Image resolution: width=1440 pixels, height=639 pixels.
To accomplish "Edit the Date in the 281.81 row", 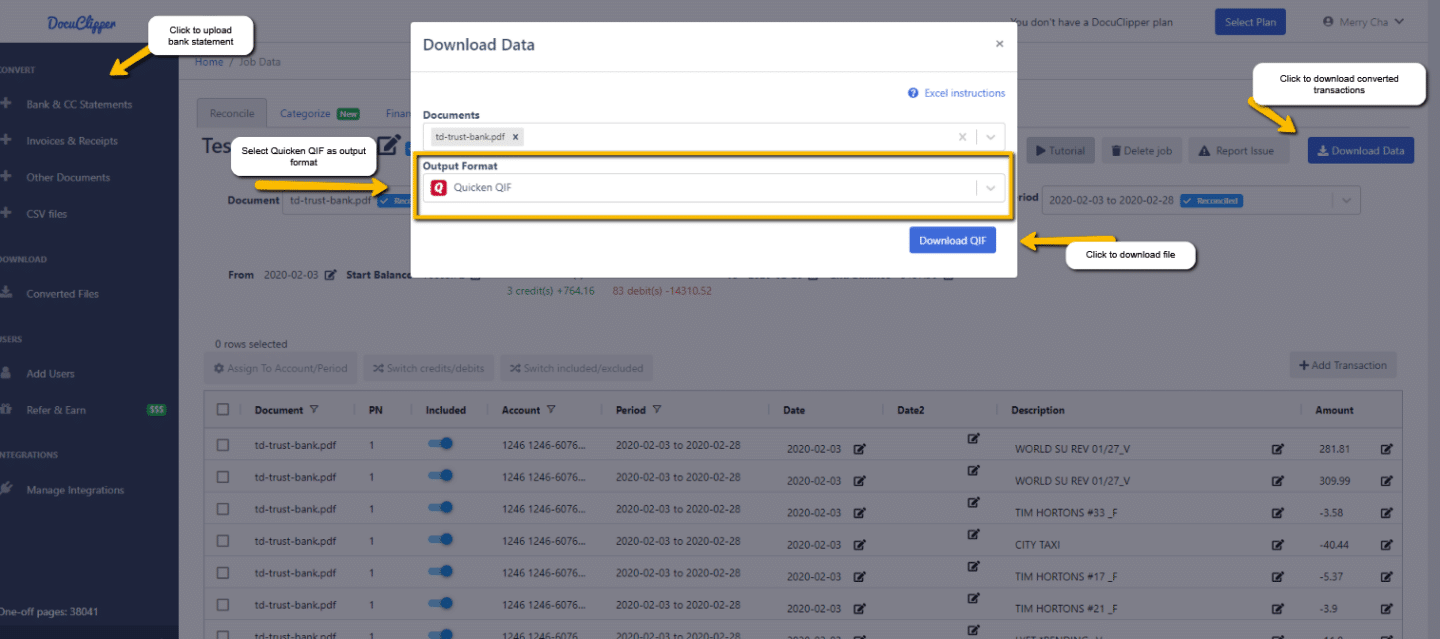I will [860, 449].
